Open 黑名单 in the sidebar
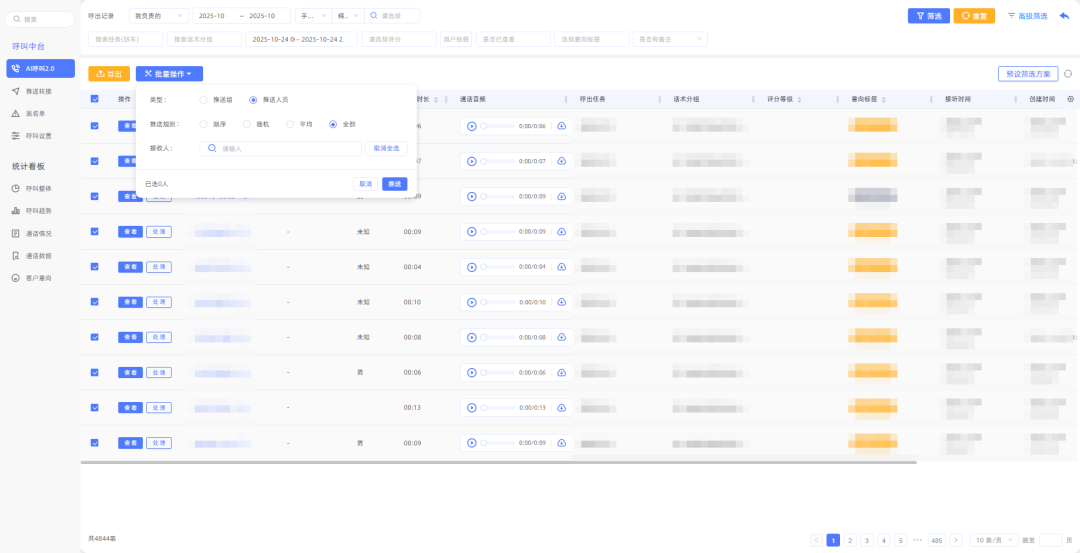1080x553 pixels. (38, 113)
